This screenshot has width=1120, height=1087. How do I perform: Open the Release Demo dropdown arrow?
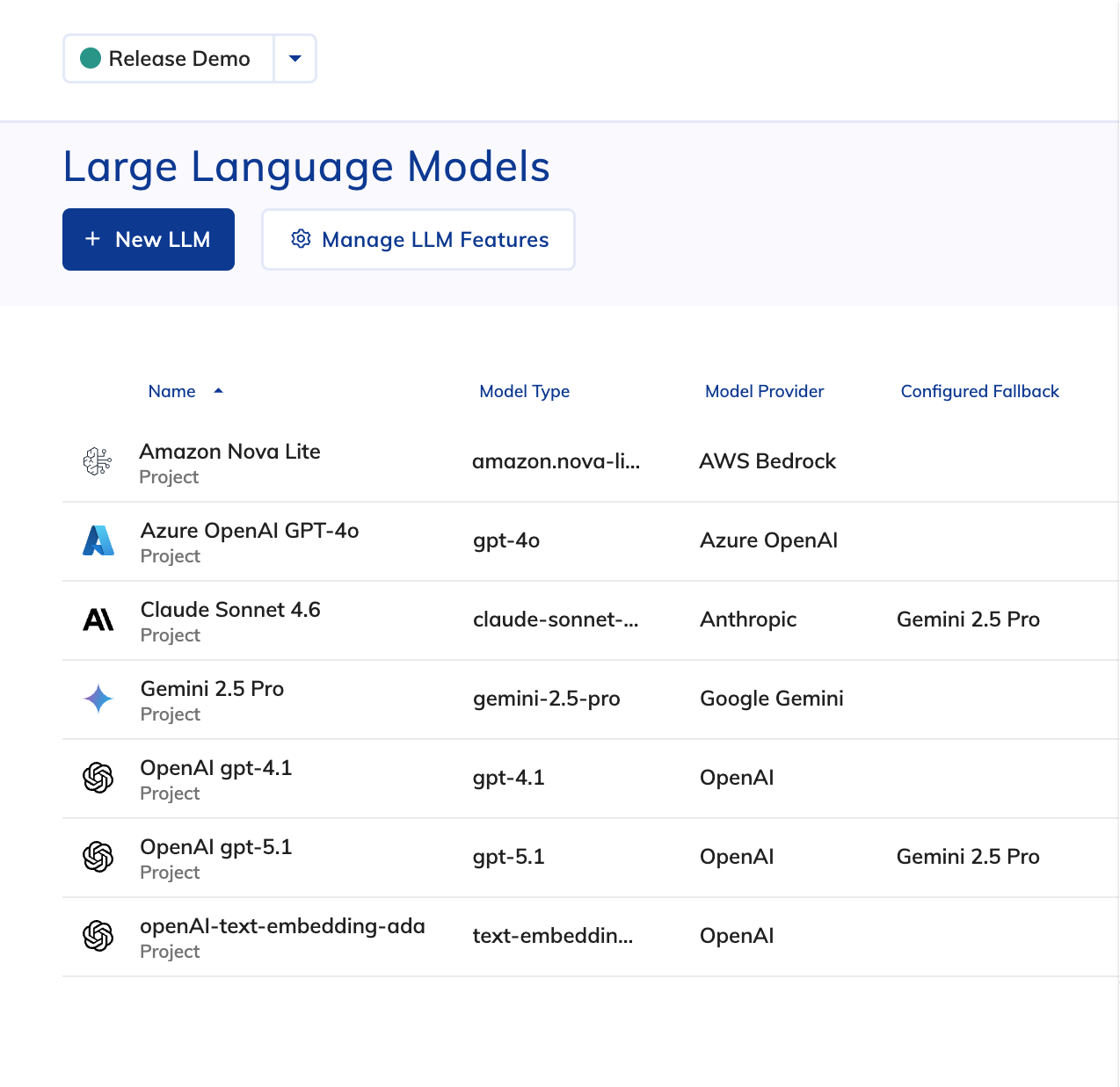(x=295, y=59)
